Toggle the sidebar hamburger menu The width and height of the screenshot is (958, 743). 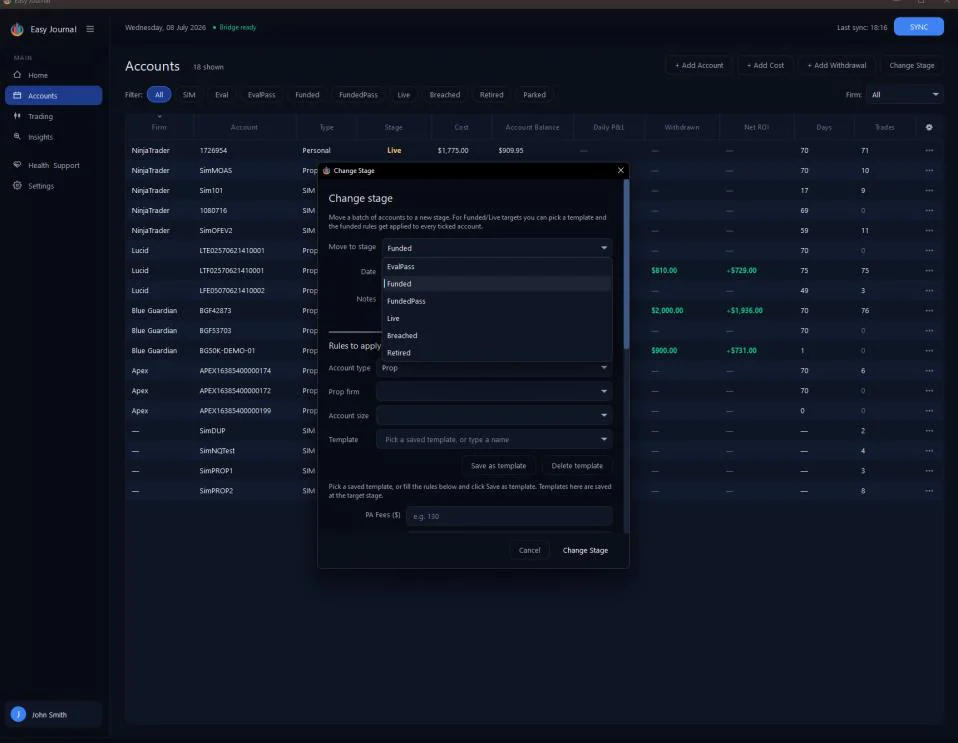(x=90, y=29)
